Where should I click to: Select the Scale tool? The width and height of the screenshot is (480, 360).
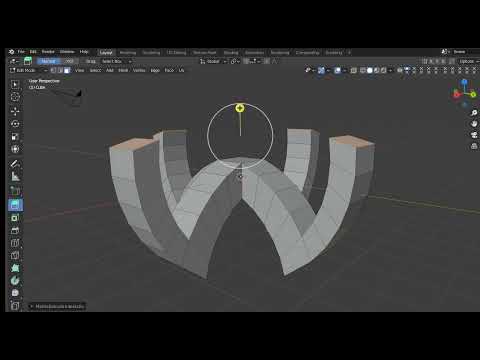(x=15, y=136)
